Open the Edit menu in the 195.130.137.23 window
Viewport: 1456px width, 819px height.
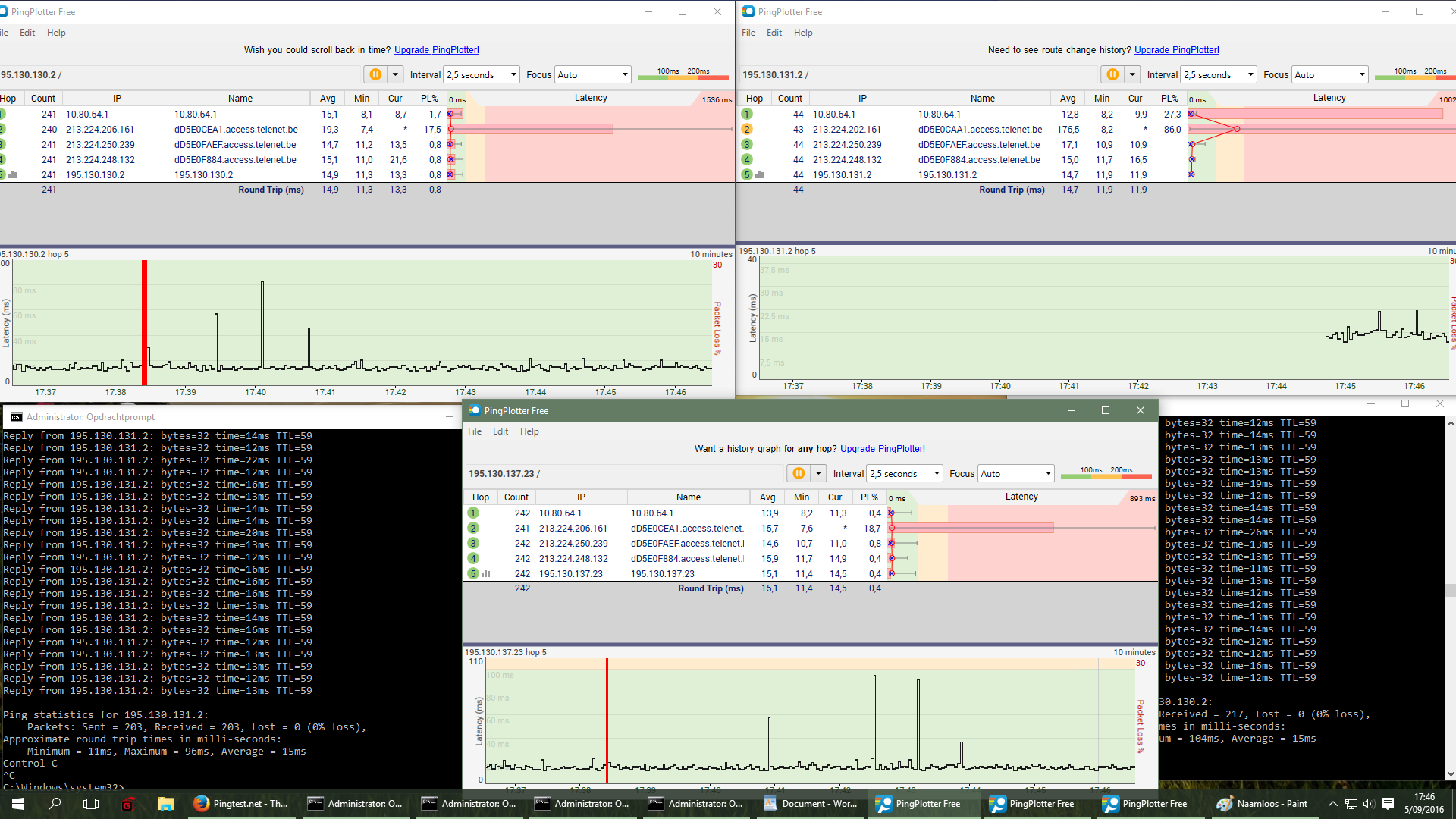(x=500, y=431)
